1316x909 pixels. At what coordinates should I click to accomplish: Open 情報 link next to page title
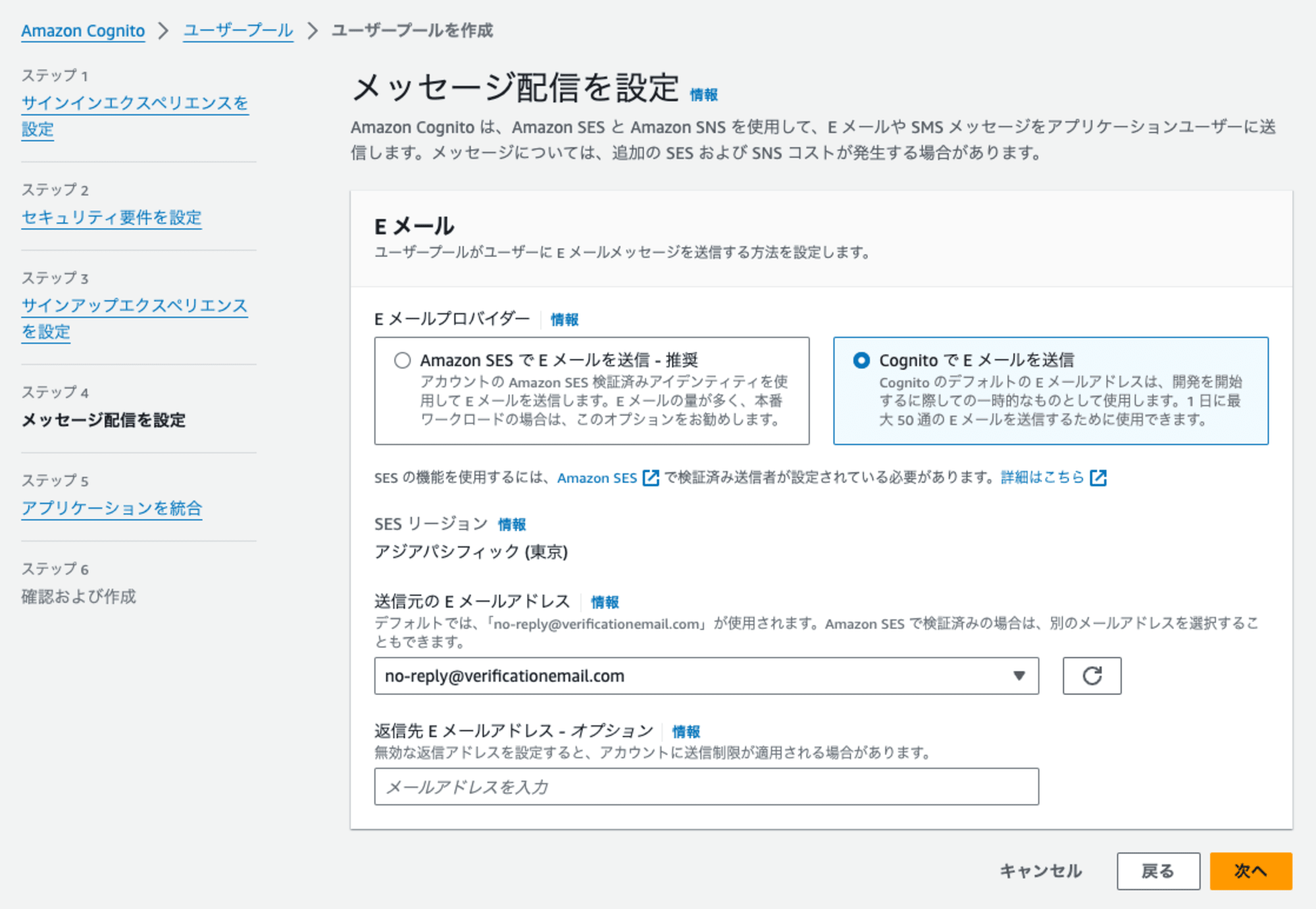703,95
